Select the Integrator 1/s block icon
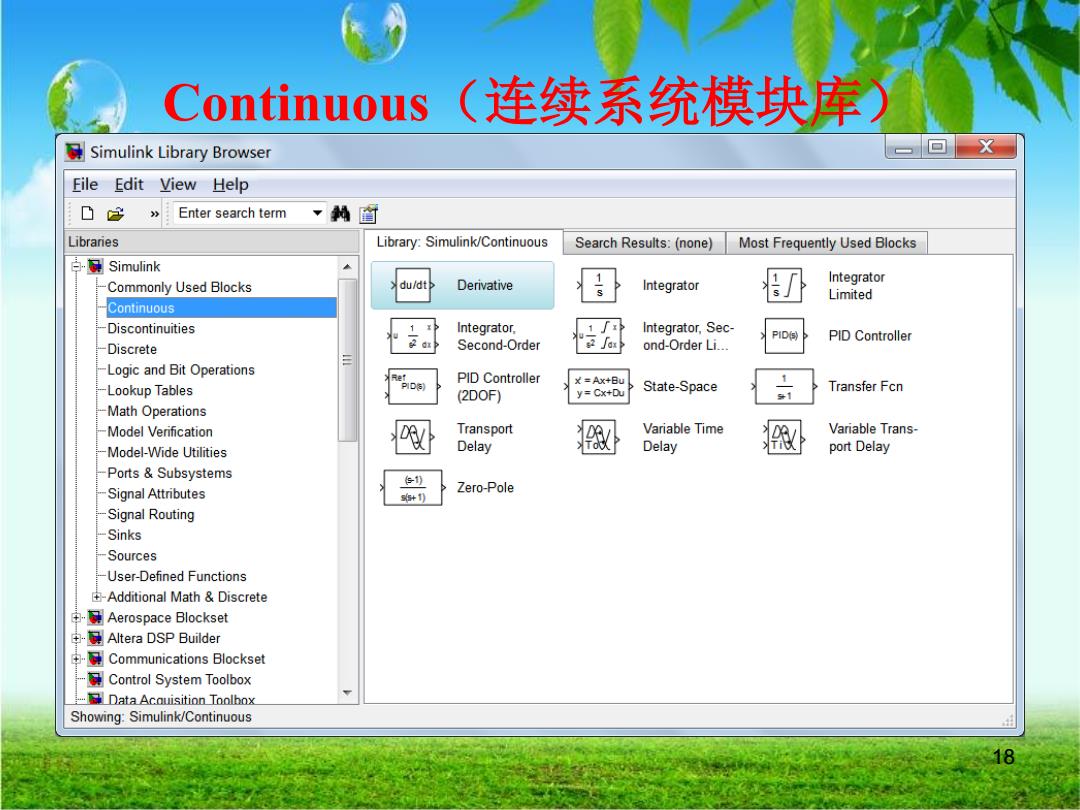This screenshot has width=1080, height=810. coord(599,285)
